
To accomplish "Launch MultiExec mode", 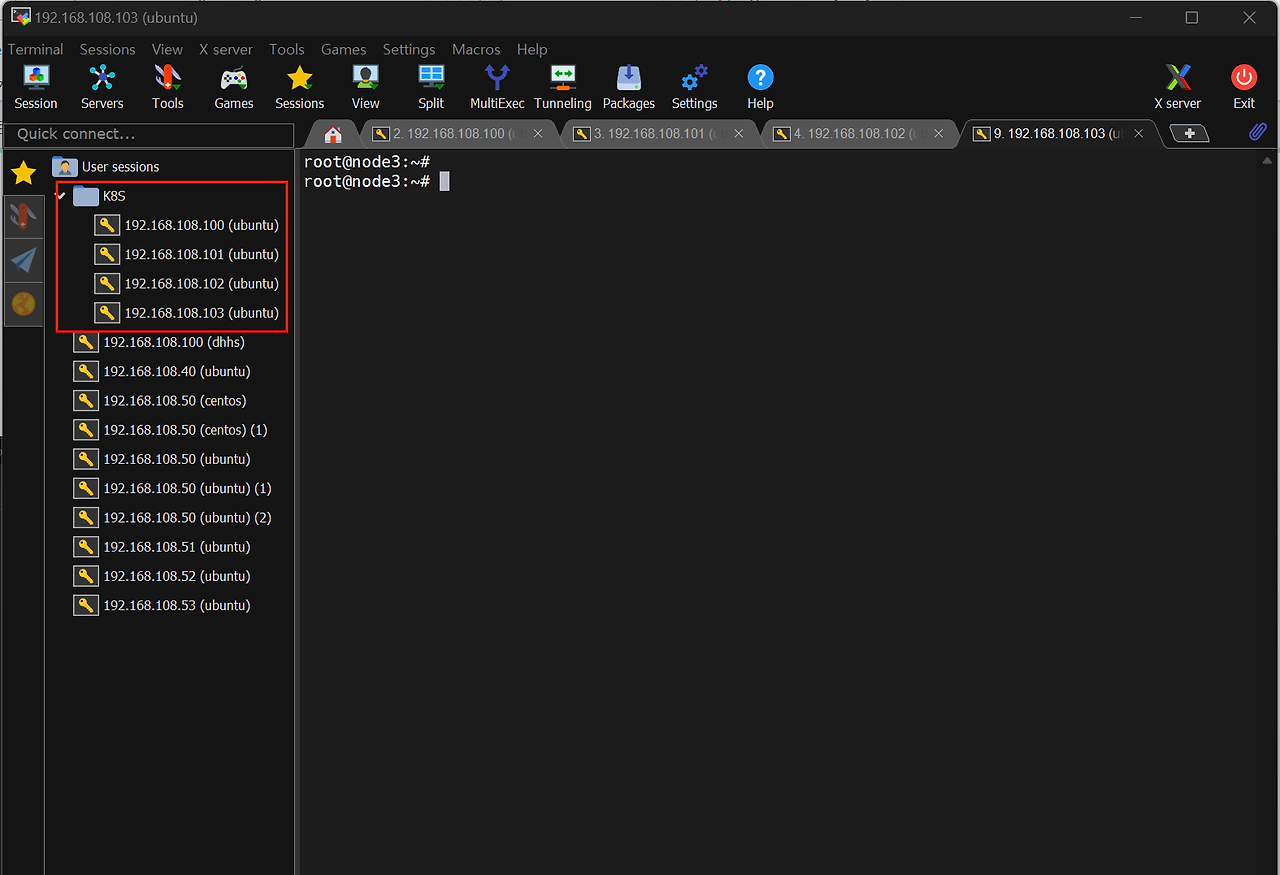I will pyautogui.click(x=497, y=87).
